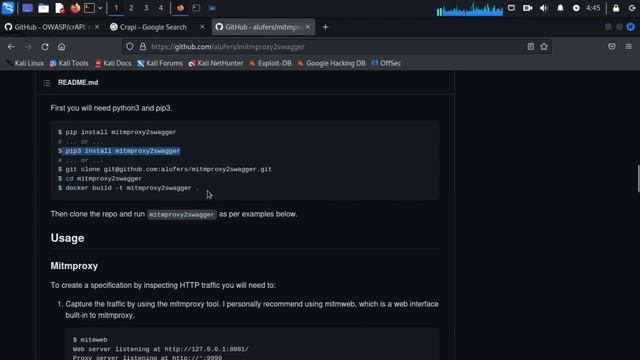Open the Google Hacking DB bookmark

[331, 63]
